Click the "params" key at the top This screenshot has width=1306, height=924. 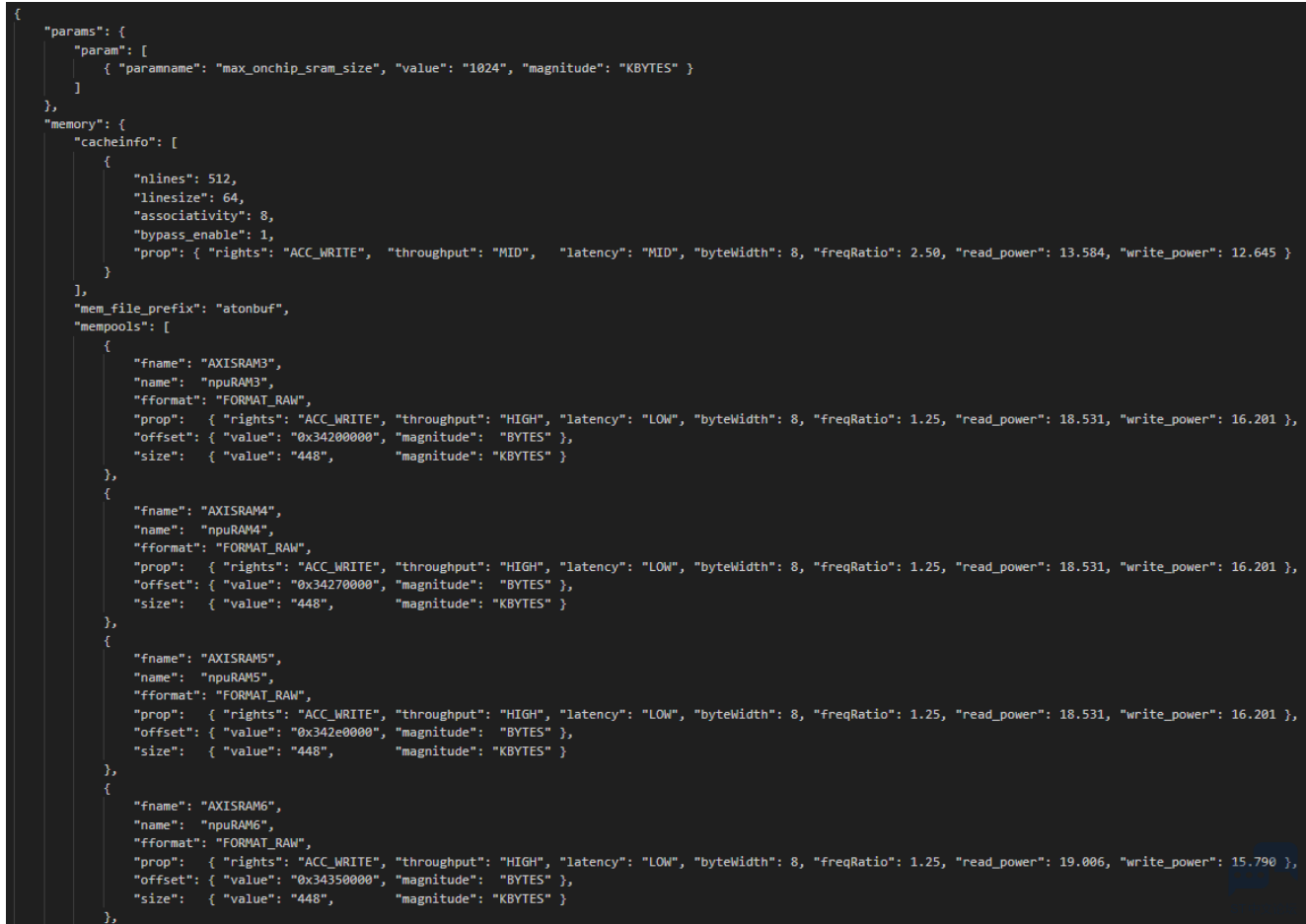pos(77,32)
